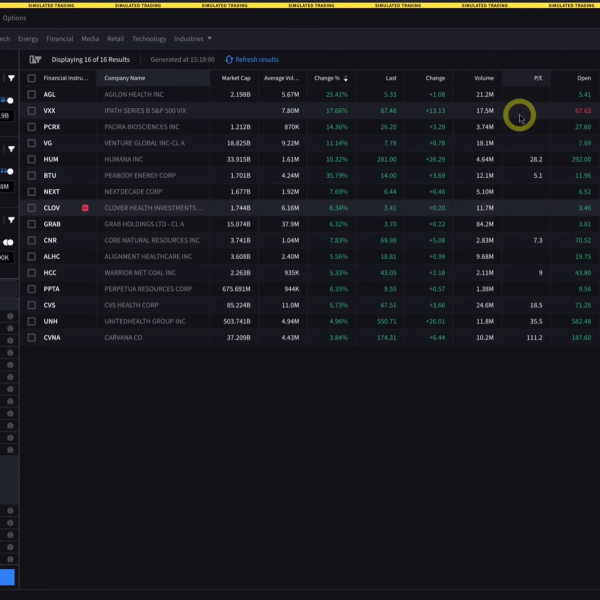This screenshot has width=600, height=600.
Task: Tick the AGL row checkbox
Action: 32,94
